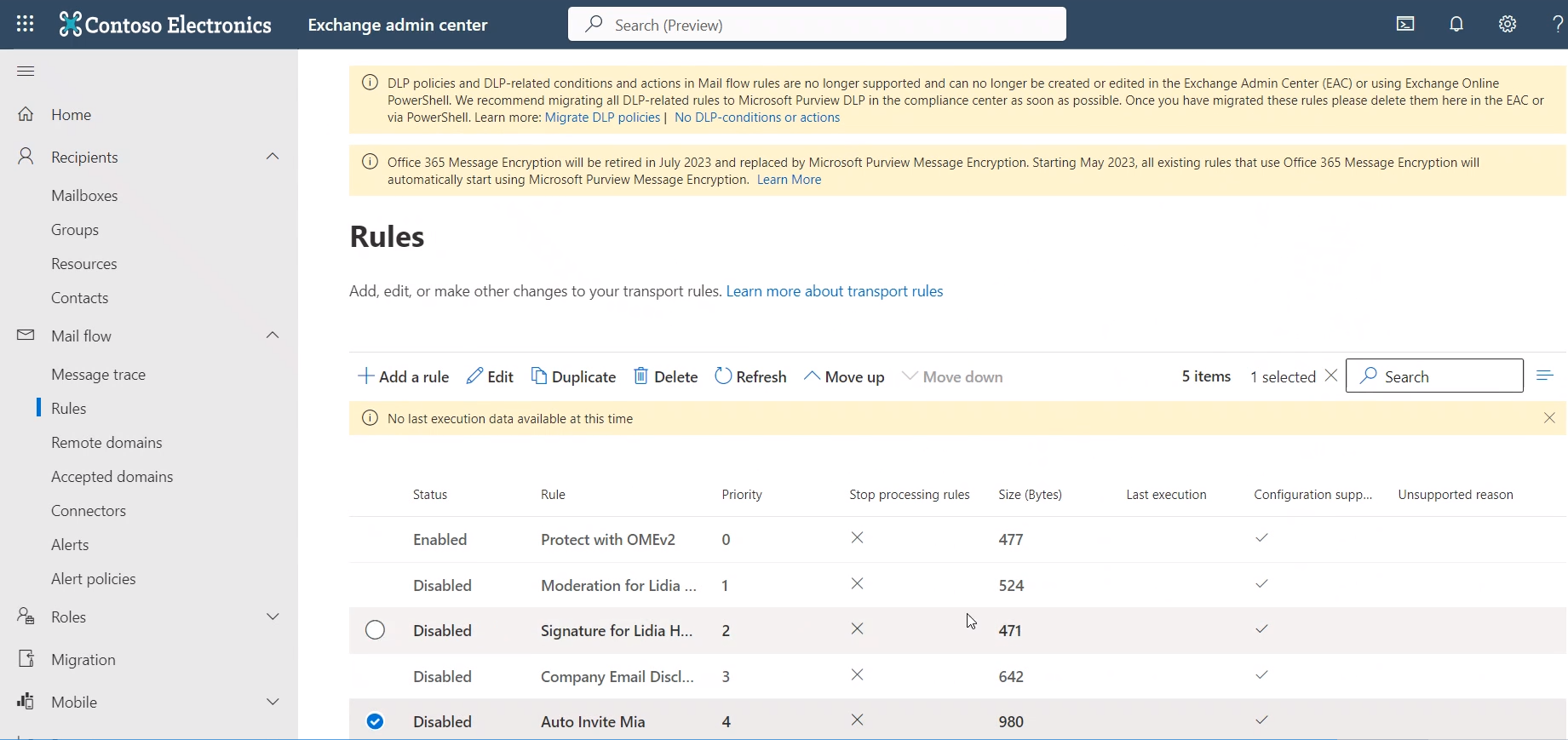
Task: Open Connectors in the sidebar
Action: coord(89,511)
